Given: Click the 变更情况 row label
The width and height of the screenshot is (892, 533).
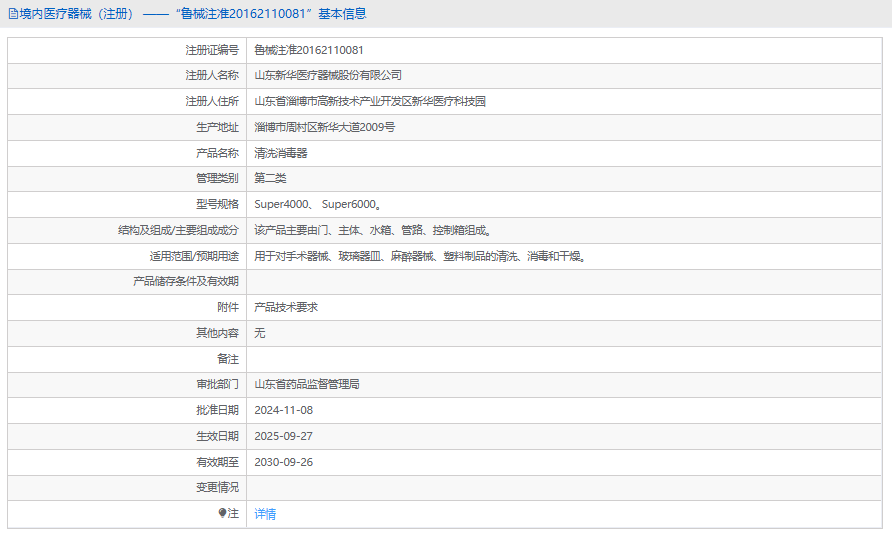Looking at the screenshot, I should [x=217, y=487].
